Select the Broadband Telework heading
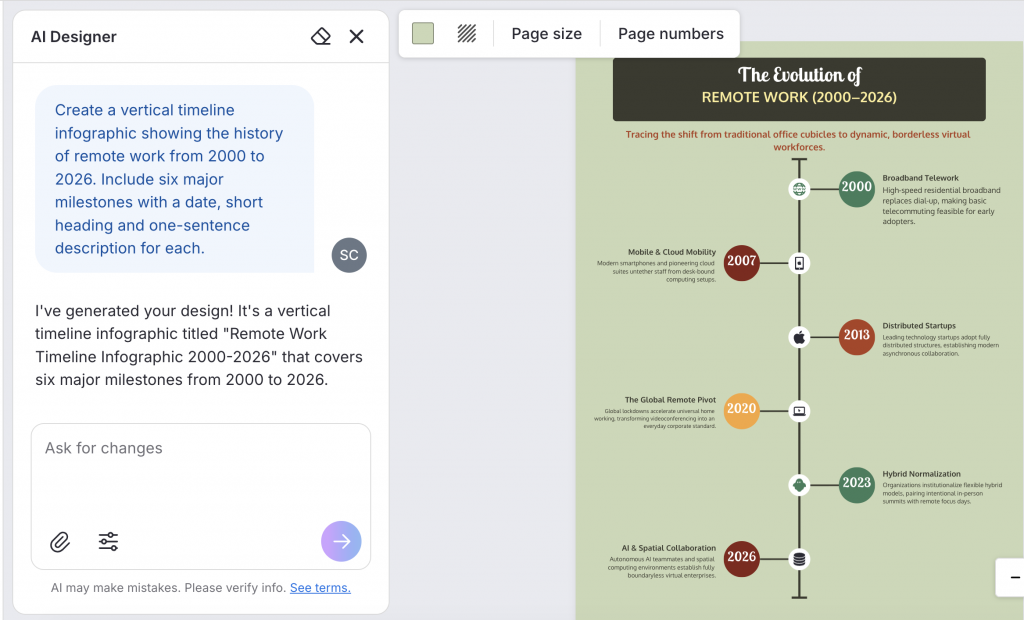The image size is (1024, 620). (920, 178)
